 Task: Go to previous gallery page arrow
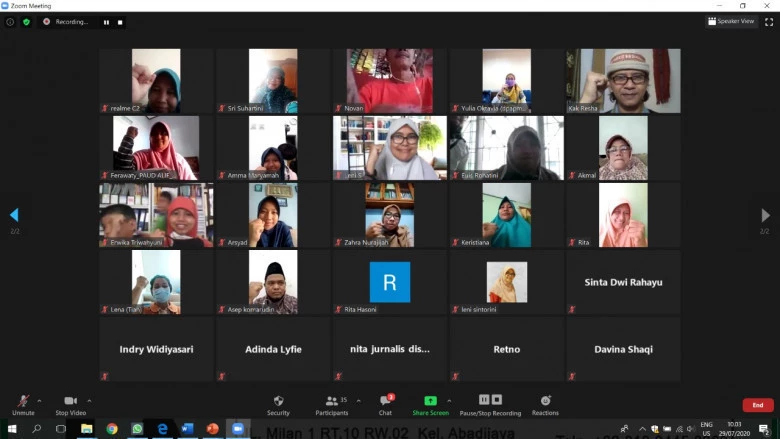14,215
